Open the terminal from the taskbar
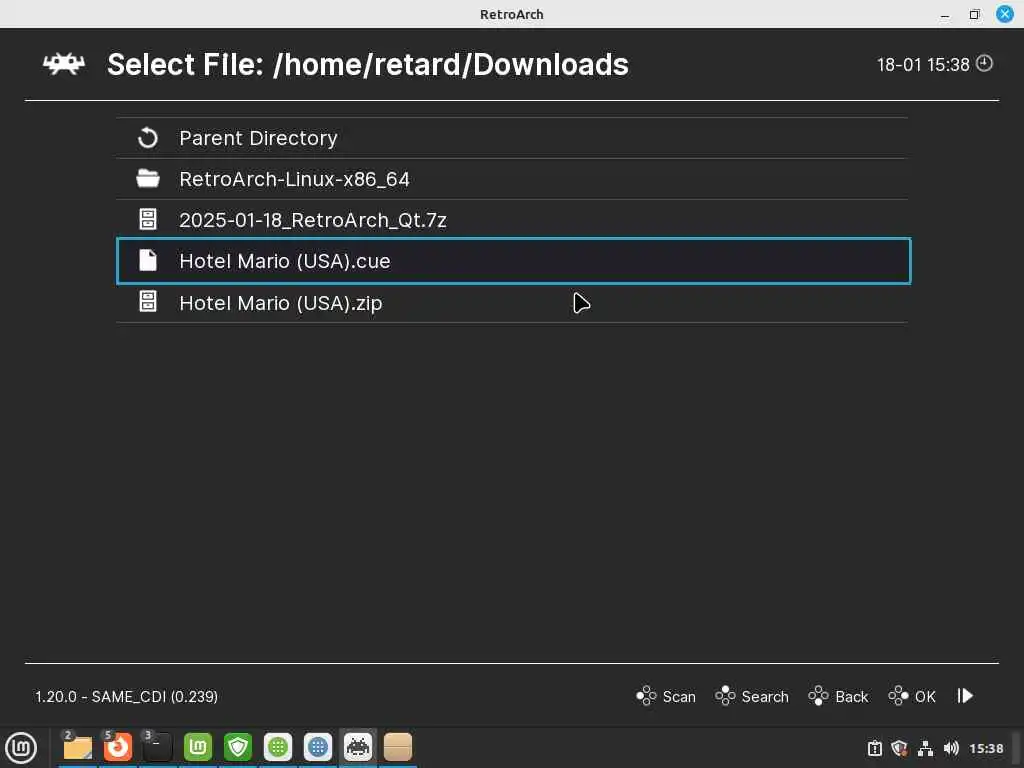The width and height of the screenshot is (1024, 768). coord(157,747)
